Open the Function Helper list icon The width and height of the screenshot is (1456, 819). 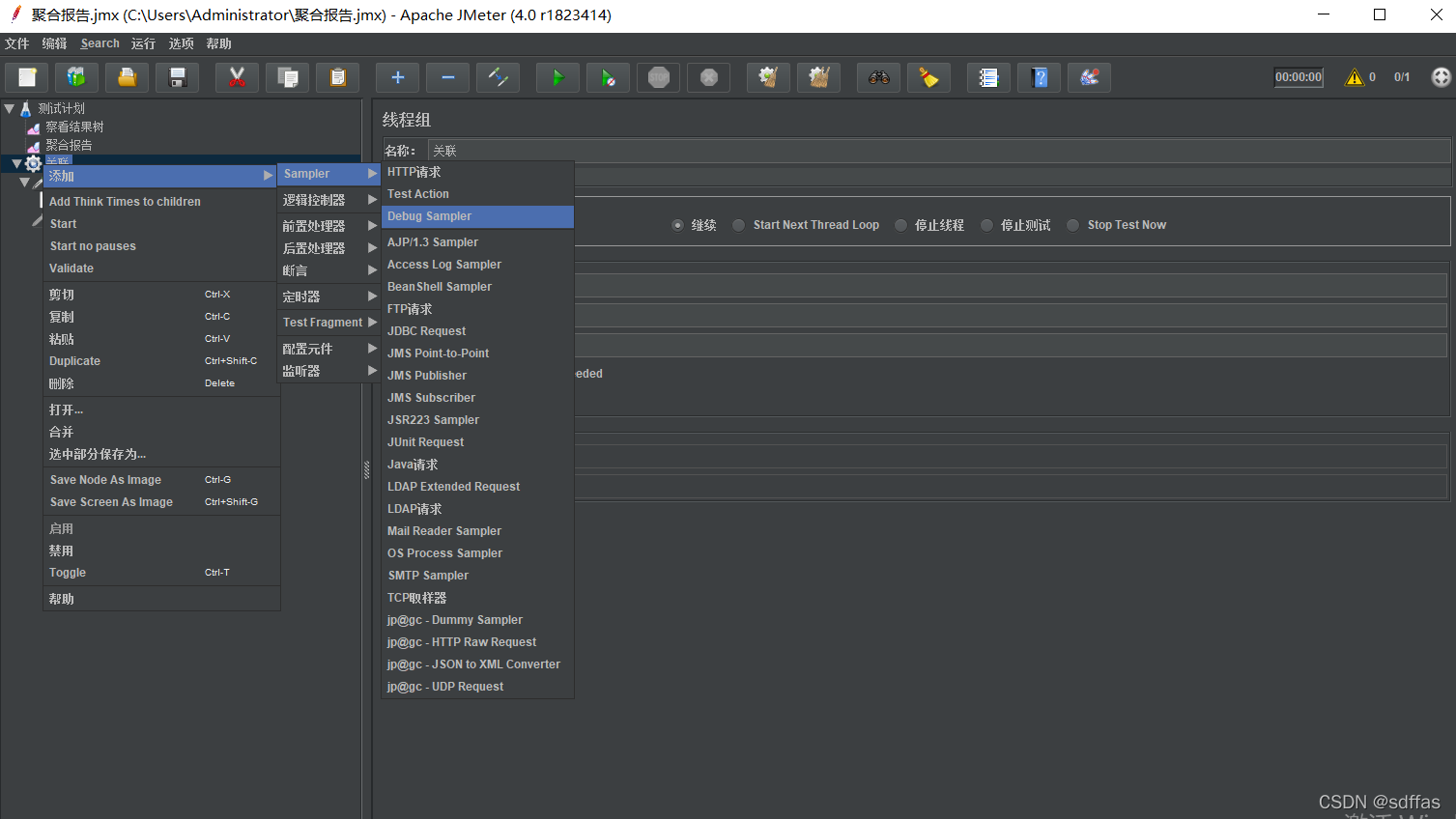click(988, 77)
